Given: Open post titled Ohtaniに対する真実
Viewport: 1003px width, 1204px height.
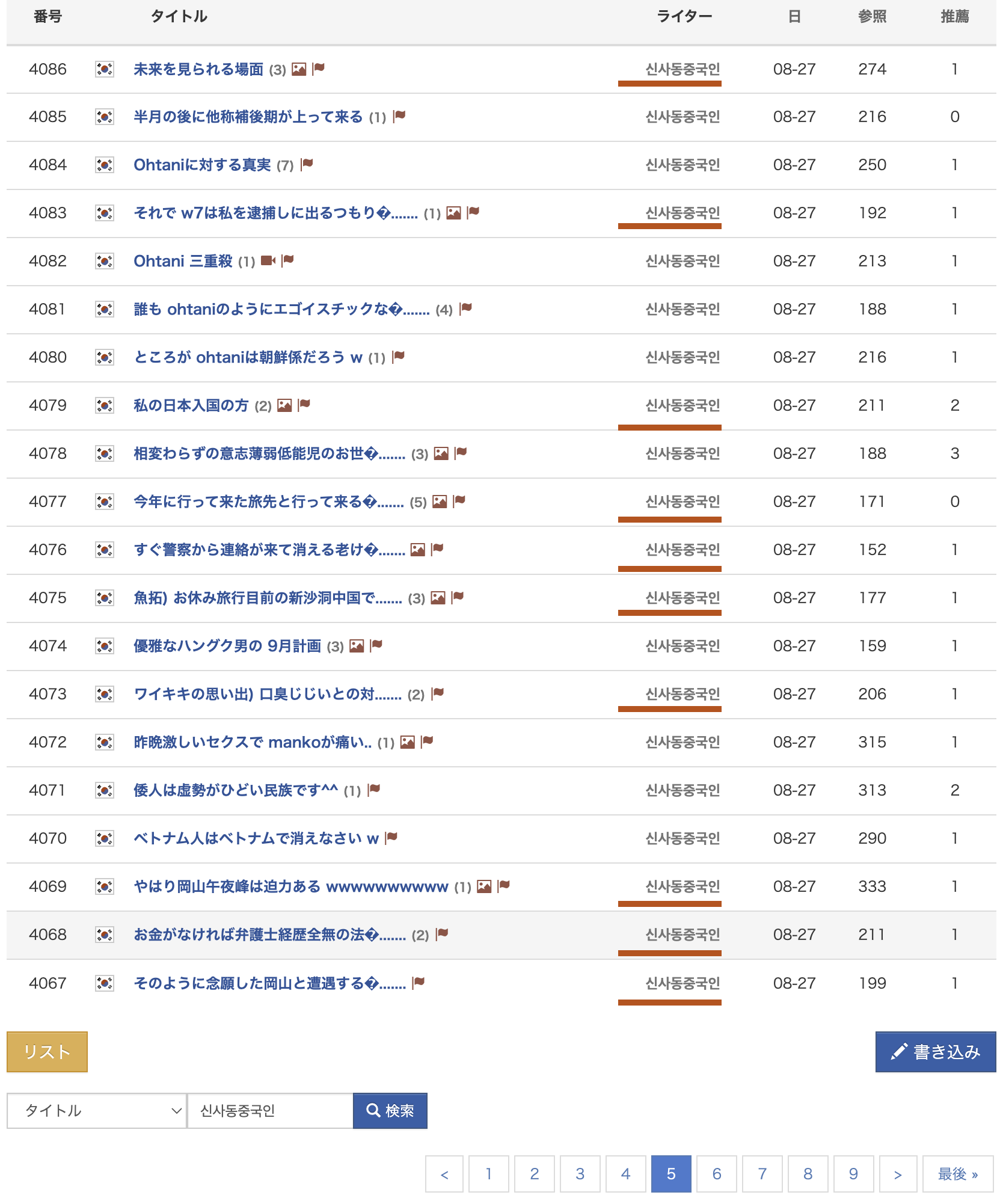Looking at the screenshot, I should point(202,165).
